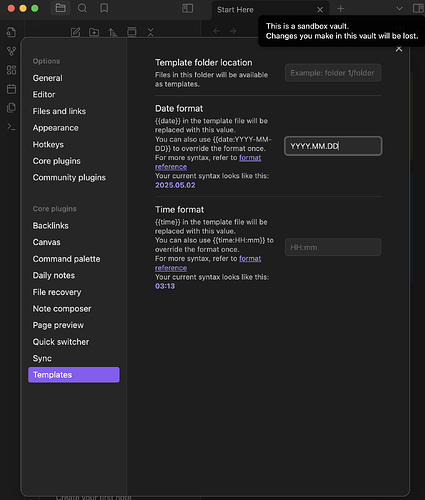Click the Time format HH:mm field
425x500 pixels.
pos(333,247)
